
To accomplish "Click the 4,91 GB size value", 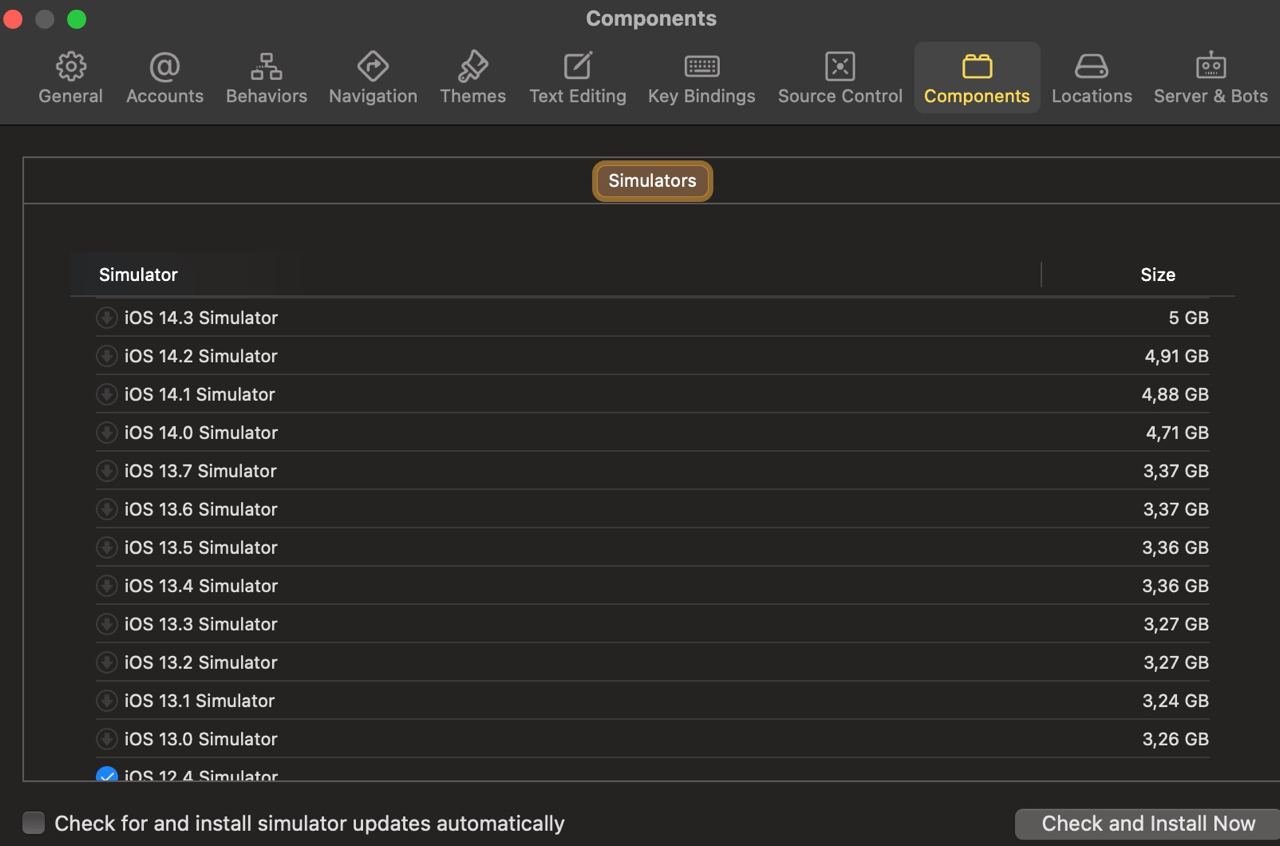I will (x=1177, y=356).
